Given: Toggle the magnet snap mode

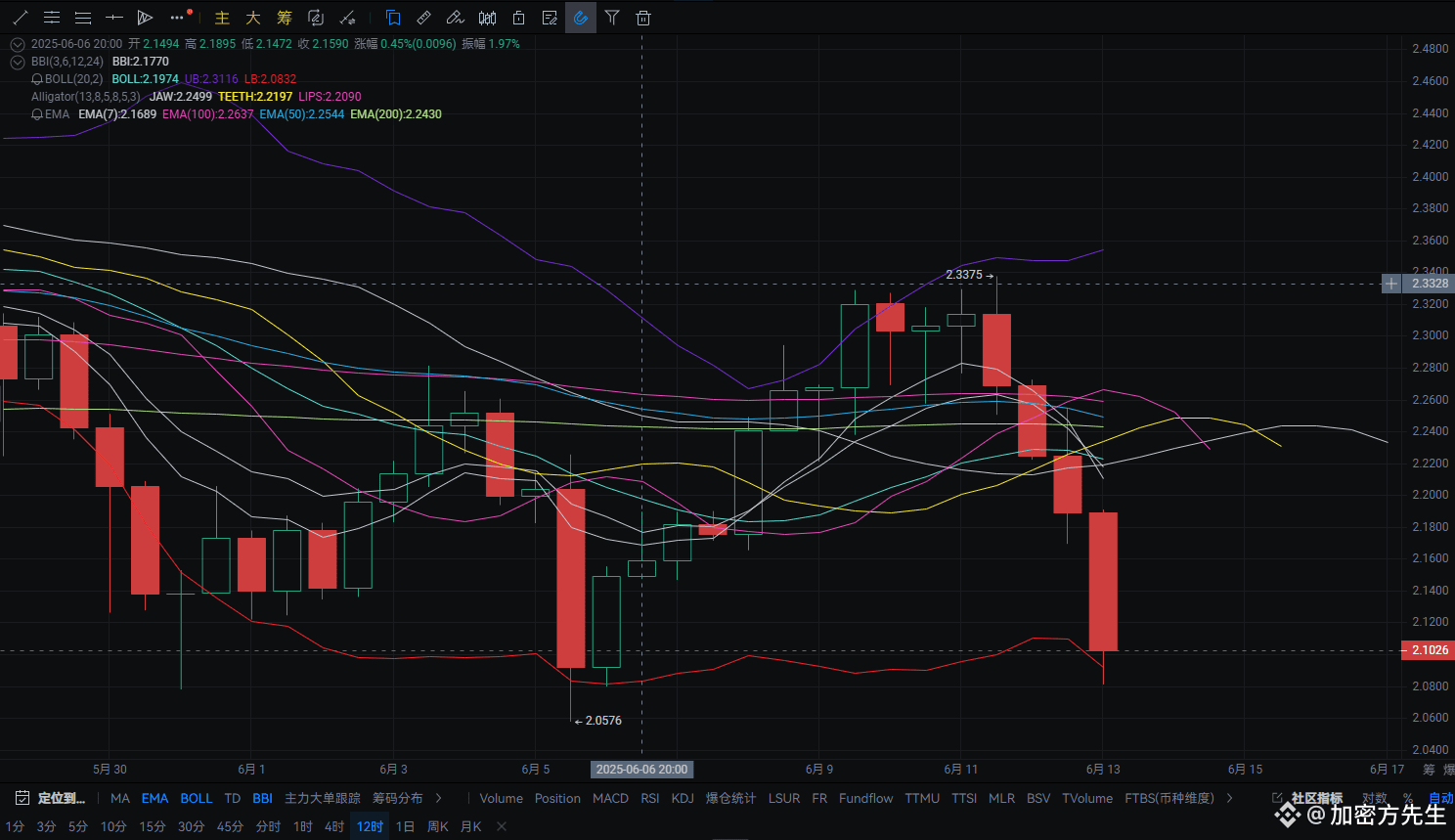Looking at the screenshot, I should pyautogui.click(x=581, y=18).
